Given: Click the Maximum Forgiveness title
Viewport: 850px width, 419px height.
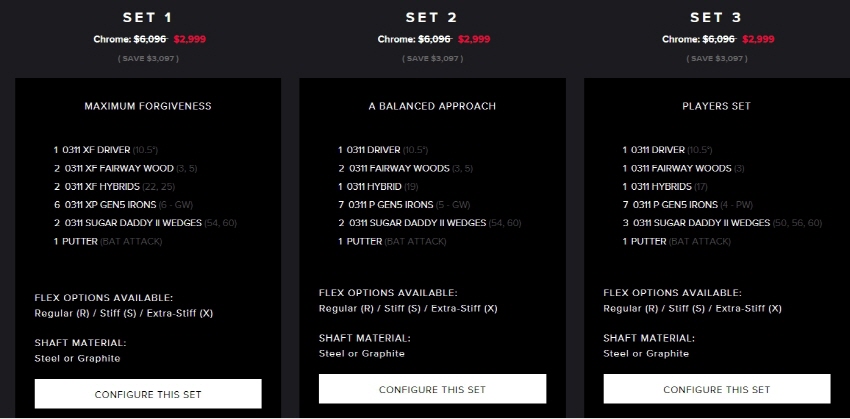Looking at the screenshot, I should point(148,106).
